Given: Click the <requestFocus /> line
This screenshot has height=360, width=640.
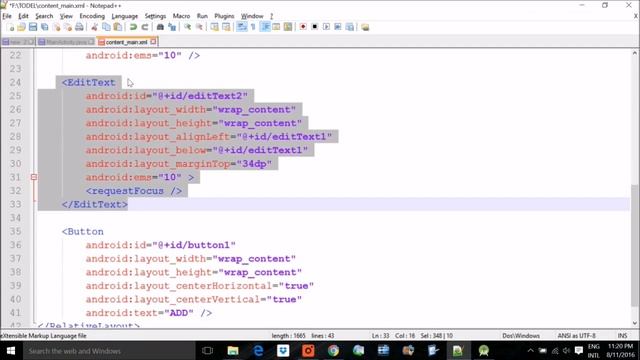Looking at the screenshot, I should point(134,191).
